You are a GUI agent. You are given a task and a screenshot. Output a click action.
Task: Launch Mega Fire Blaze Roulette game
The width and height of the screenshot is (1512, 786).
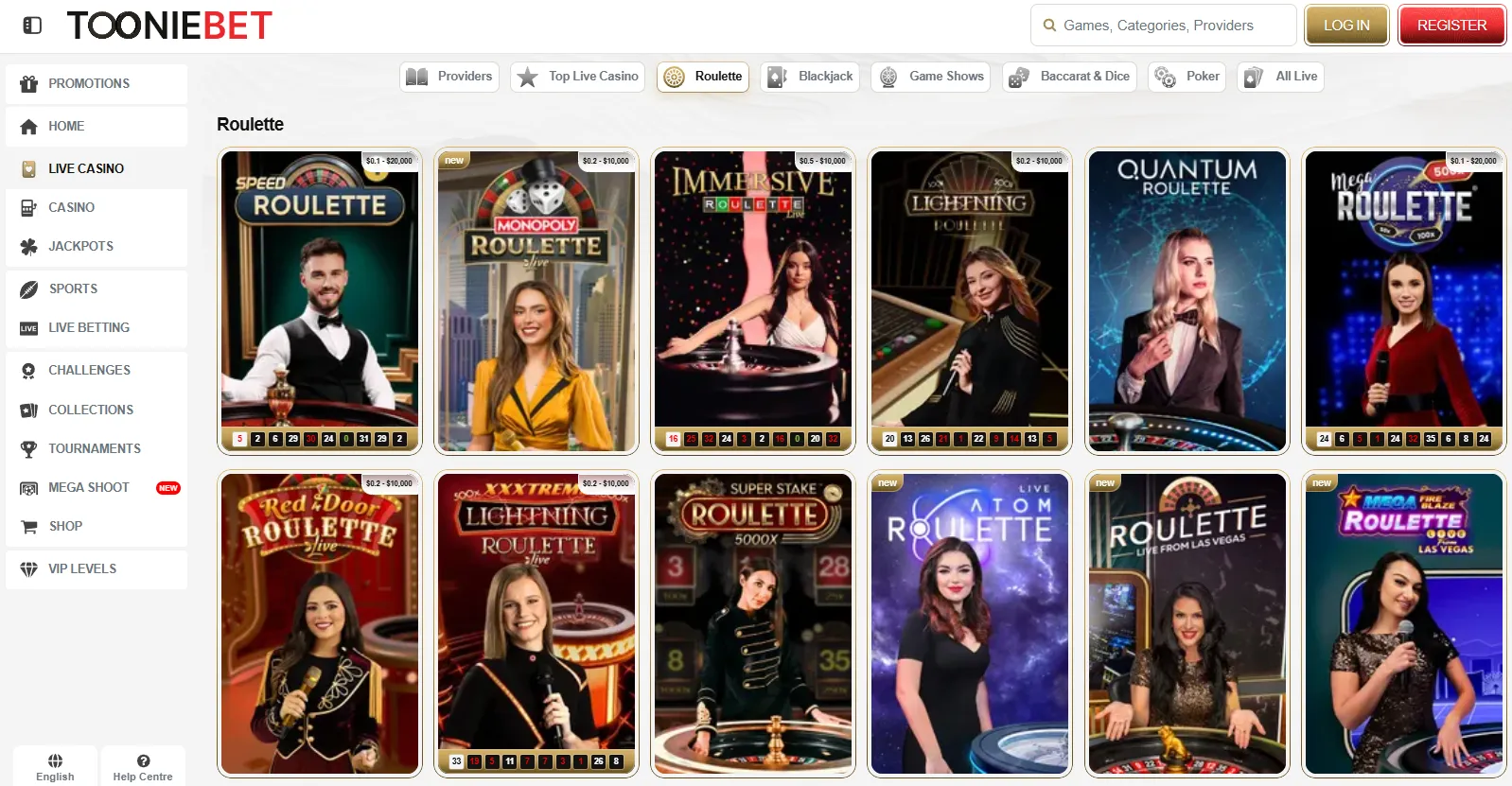1404,624
